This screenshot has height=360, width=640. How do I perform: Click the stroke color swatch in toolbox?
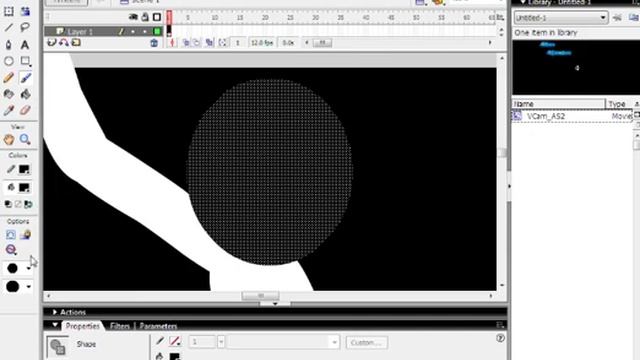pos(24,169)
